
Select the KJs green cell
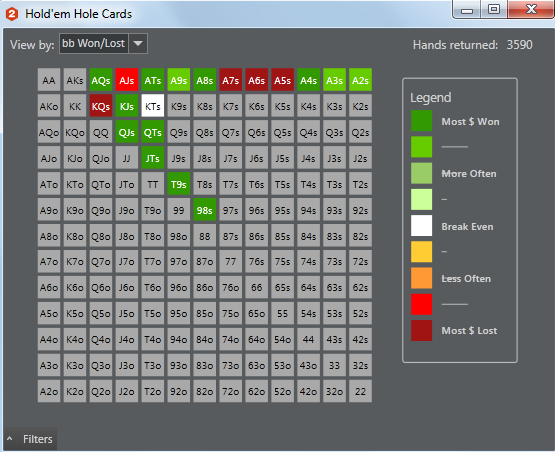coord(127,106)
